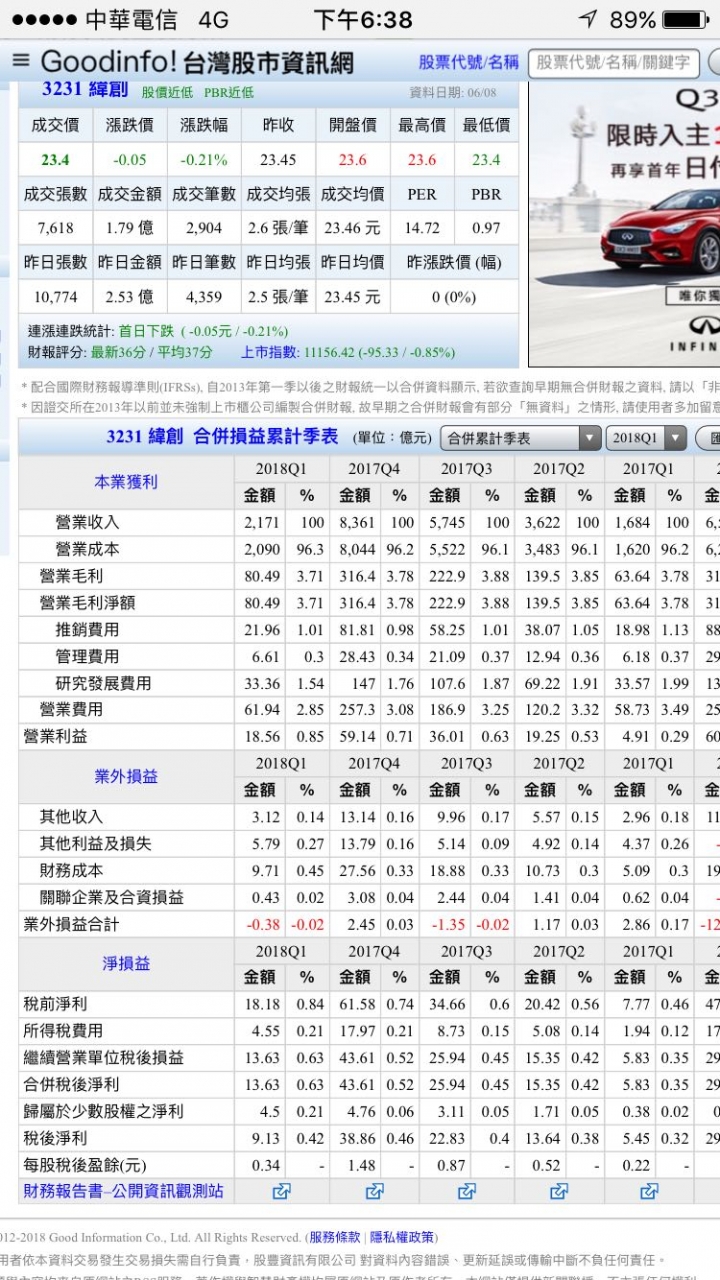Select the 營業成本 row label
720x1280 pixels.
pyautogui.click(x=87, y=549)
